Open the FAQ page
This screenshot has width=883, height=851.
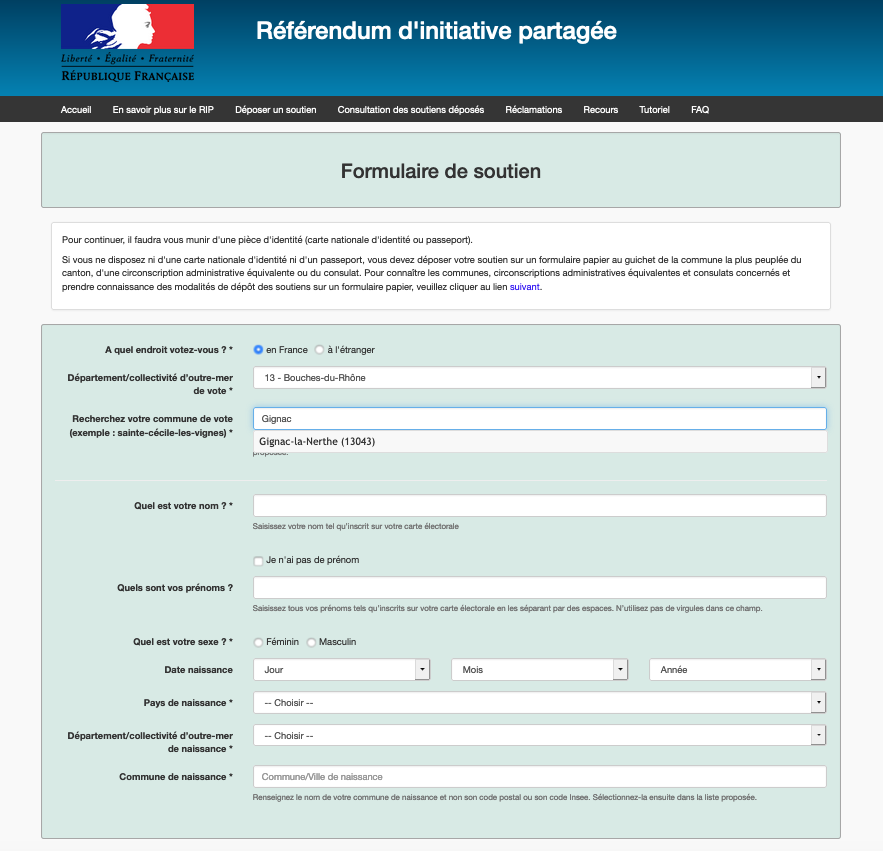click(700, 110)
